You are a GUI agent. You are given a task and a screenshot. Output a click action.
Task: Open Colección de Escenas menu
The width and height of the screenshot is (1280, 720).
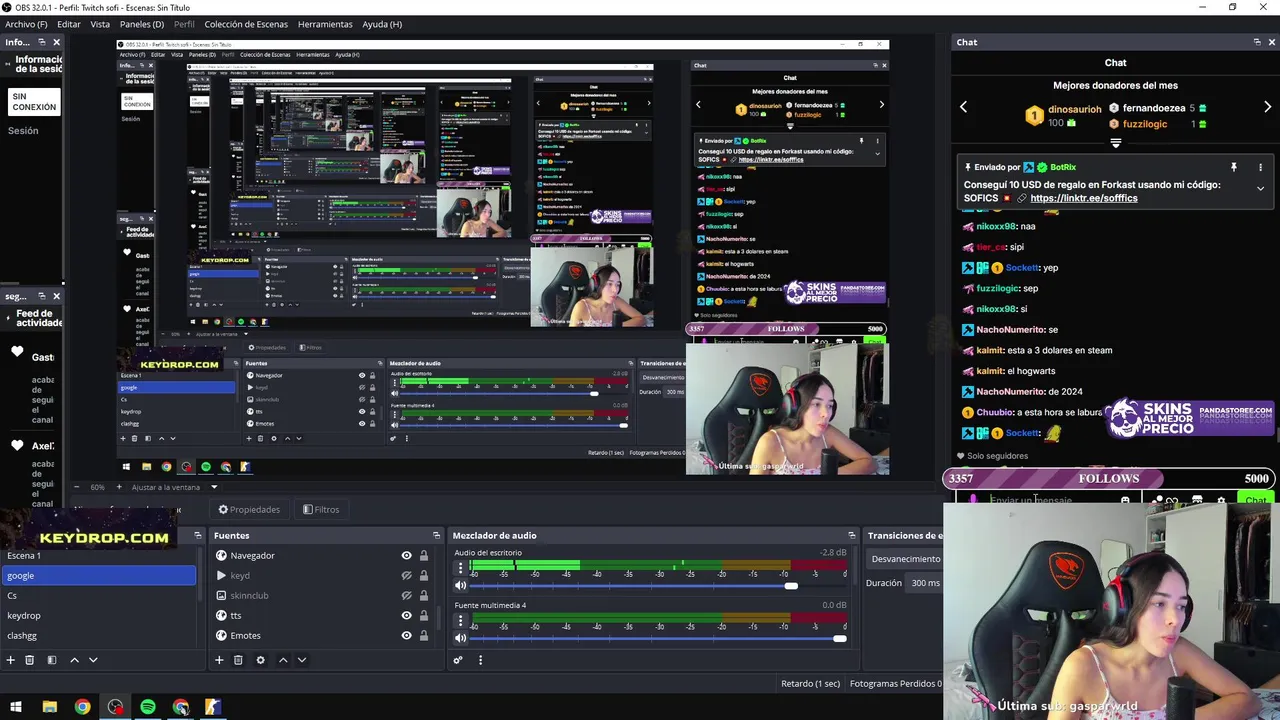click(246, 24)
